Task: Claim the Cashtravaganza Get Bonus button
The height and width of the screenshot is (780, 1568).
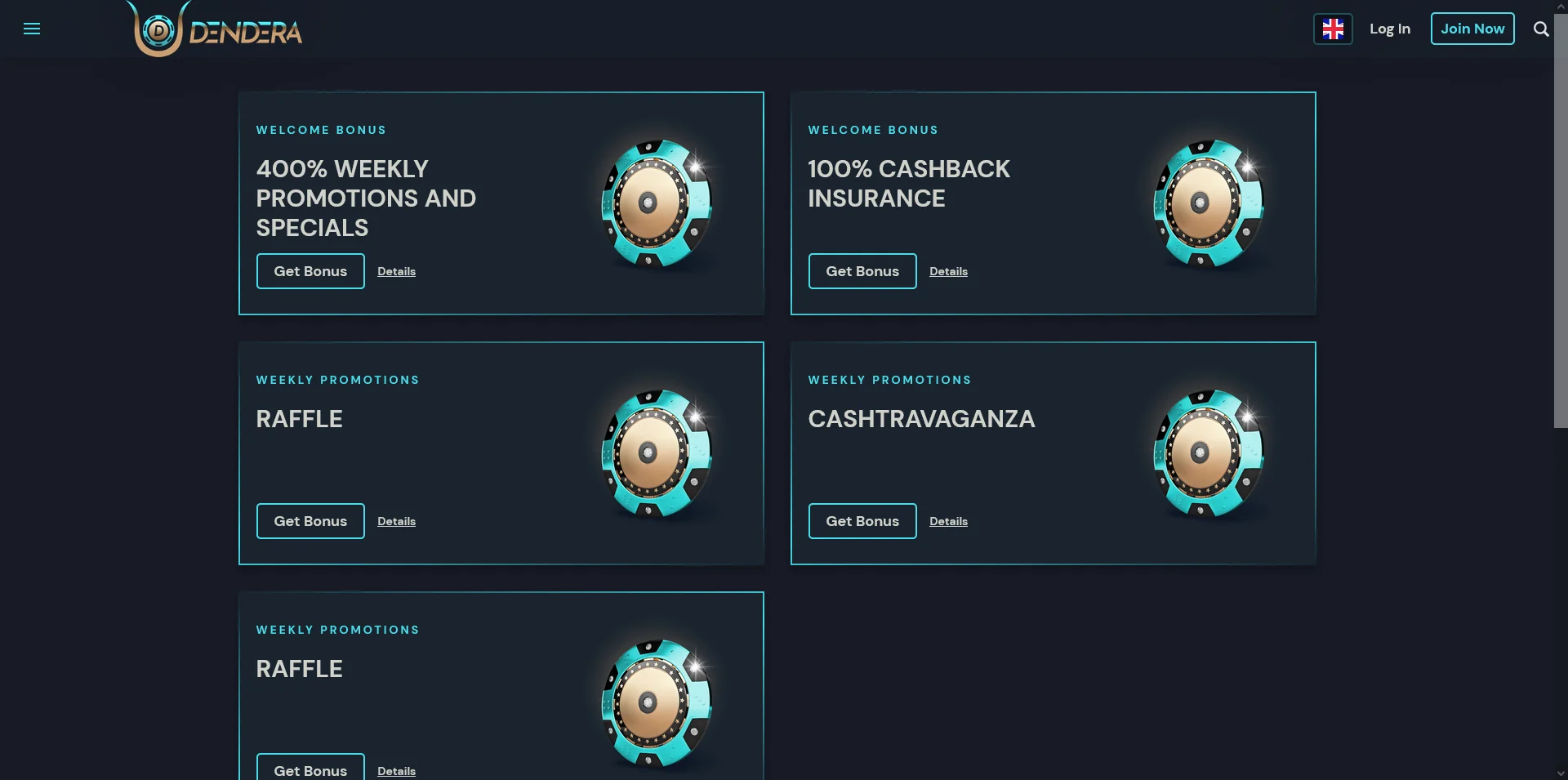Action: pyautogui.click(x=862, y=521)
